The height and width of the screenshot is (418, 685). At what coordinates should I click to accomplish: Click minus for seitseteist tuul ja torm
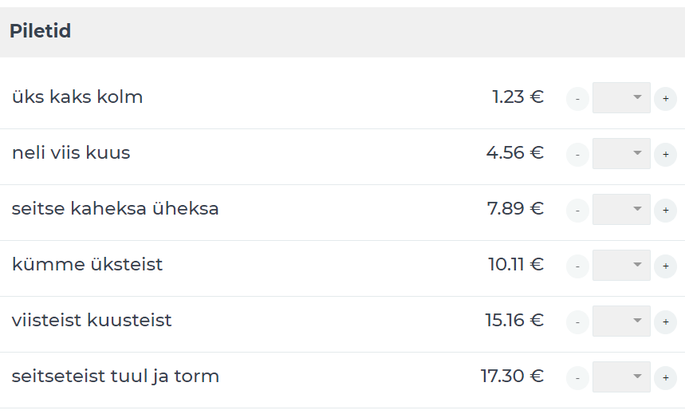point(578,378)
